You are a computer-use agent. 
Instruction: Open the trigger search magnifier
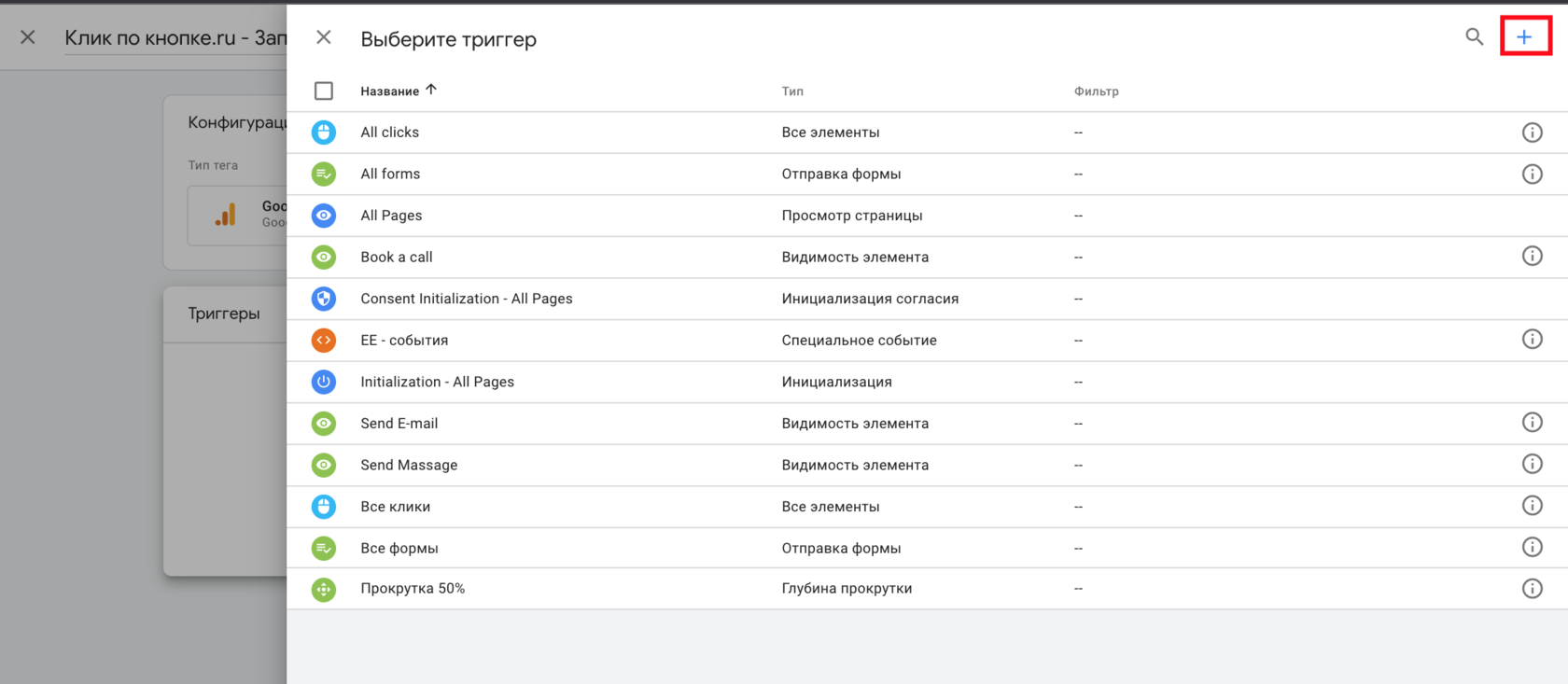(1474, 37)
